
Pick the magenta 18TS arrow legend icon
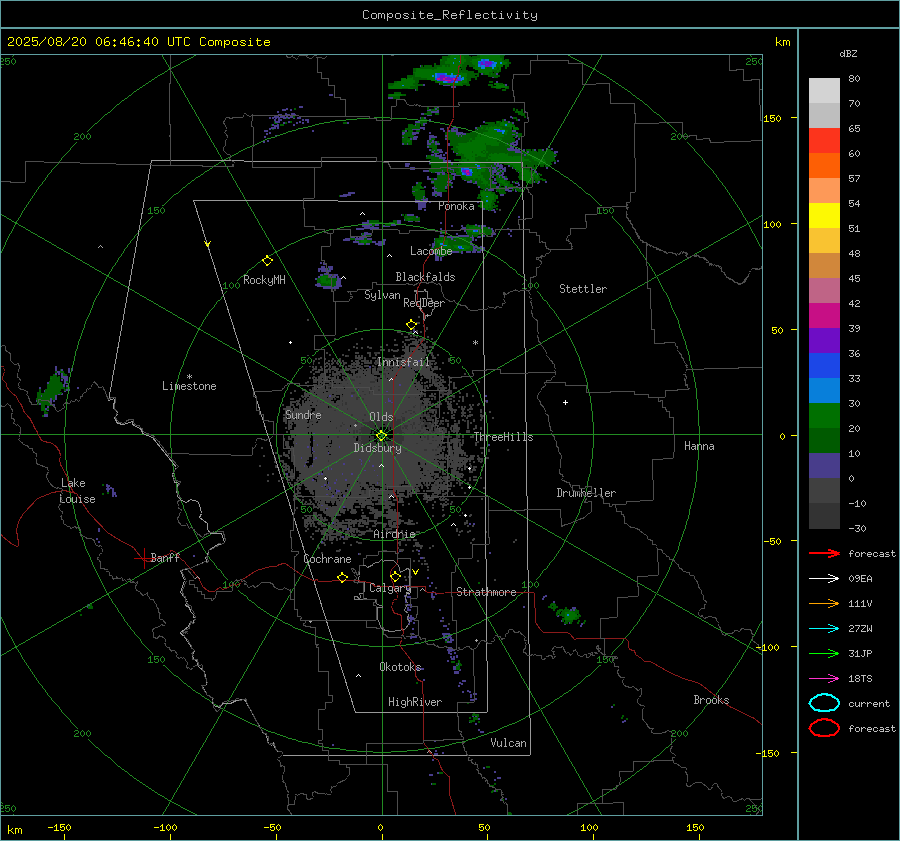point(824,679)
